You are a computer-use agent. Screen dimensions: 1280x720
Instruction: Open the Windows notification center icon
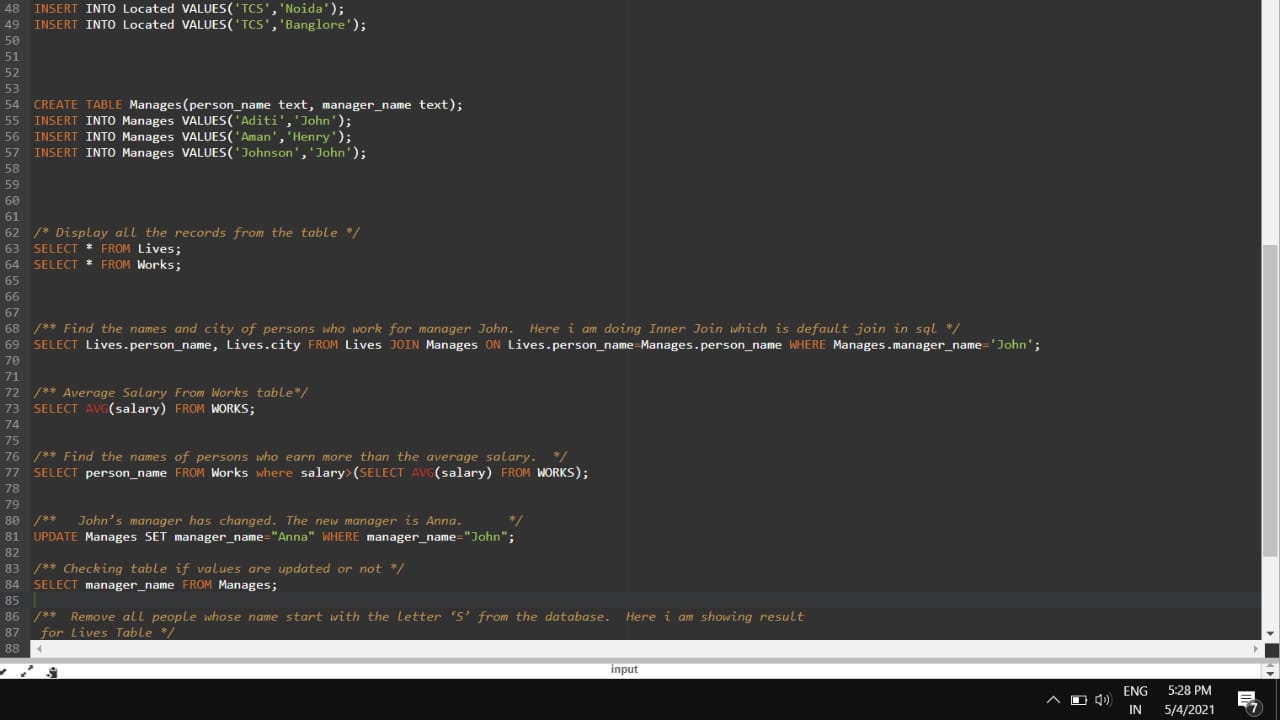(1247, 700)
